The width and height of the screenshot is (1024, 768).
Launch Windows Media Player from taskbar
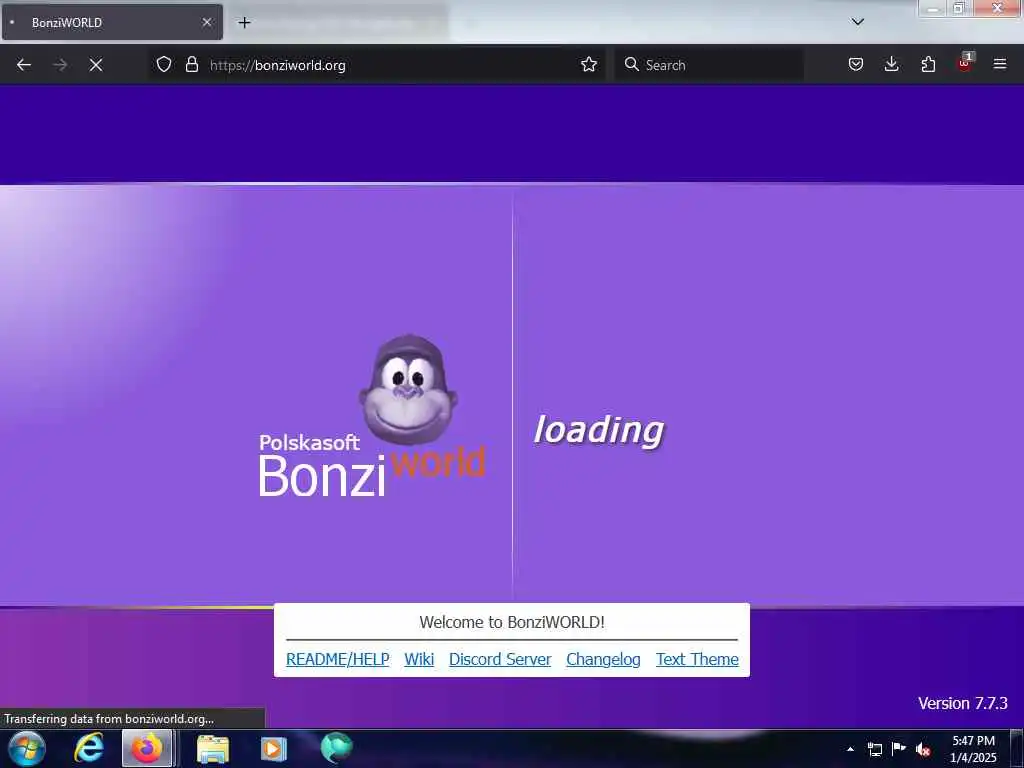coord(274,749)
